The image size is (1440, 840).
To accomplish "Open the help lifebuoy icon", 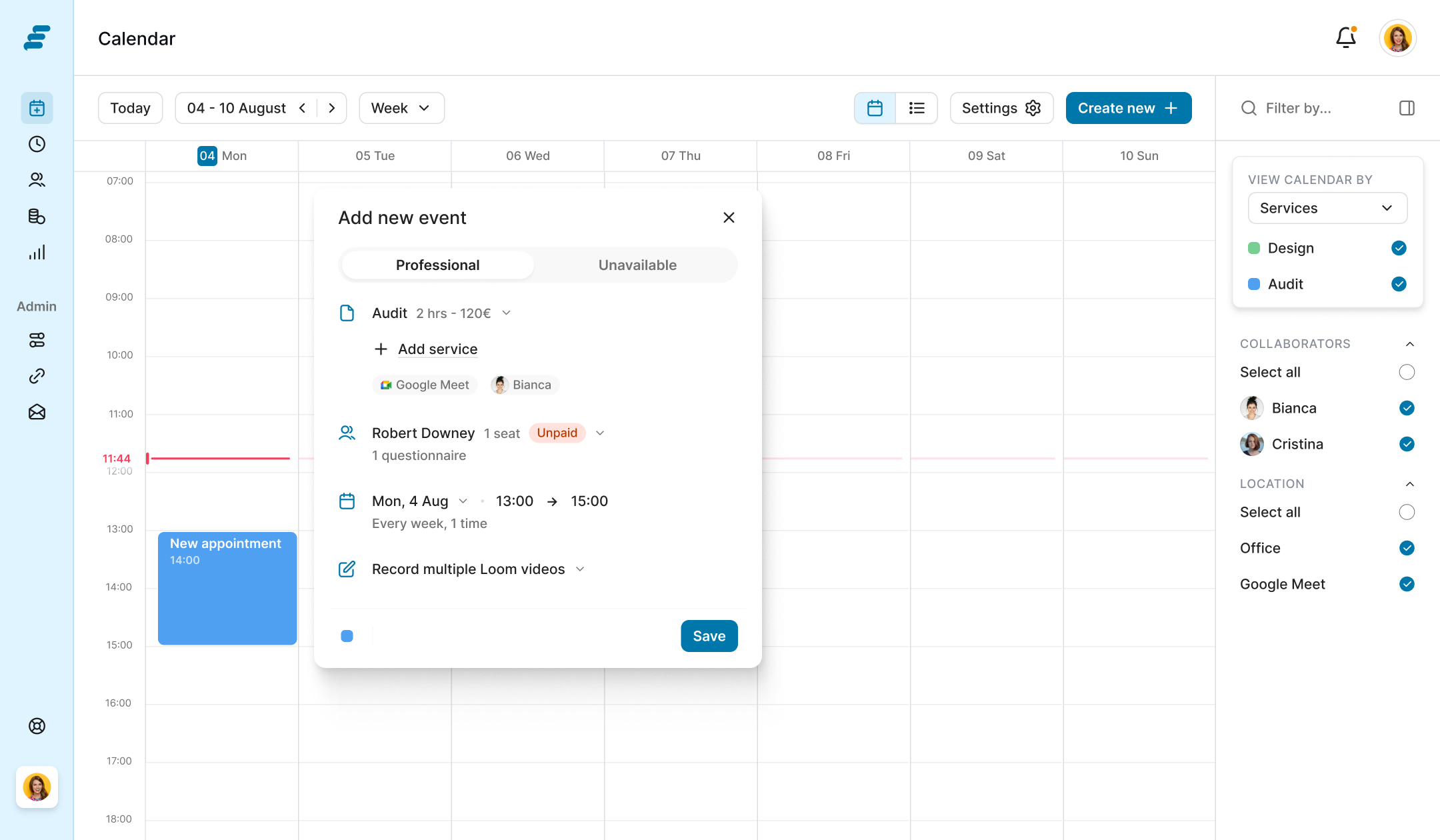I will (37, 726).
